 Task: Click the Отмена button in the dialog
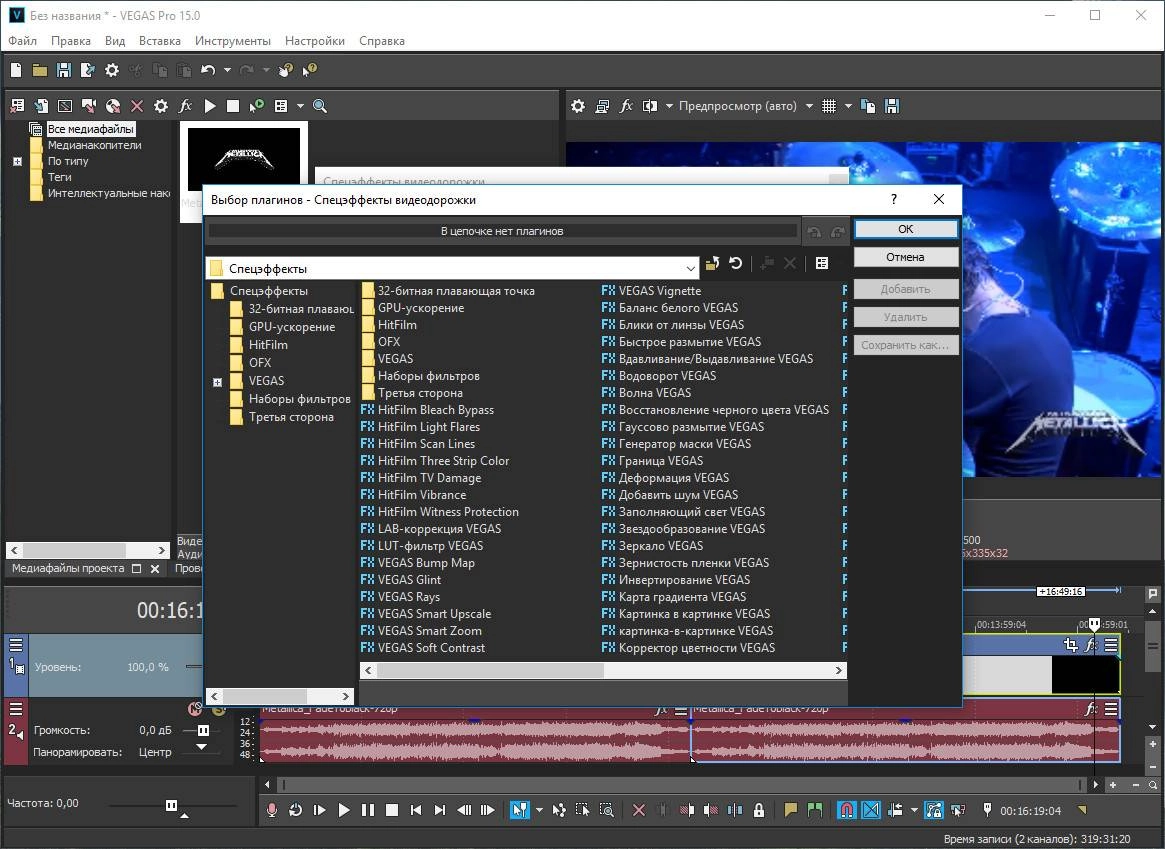[x=906, y=257]
